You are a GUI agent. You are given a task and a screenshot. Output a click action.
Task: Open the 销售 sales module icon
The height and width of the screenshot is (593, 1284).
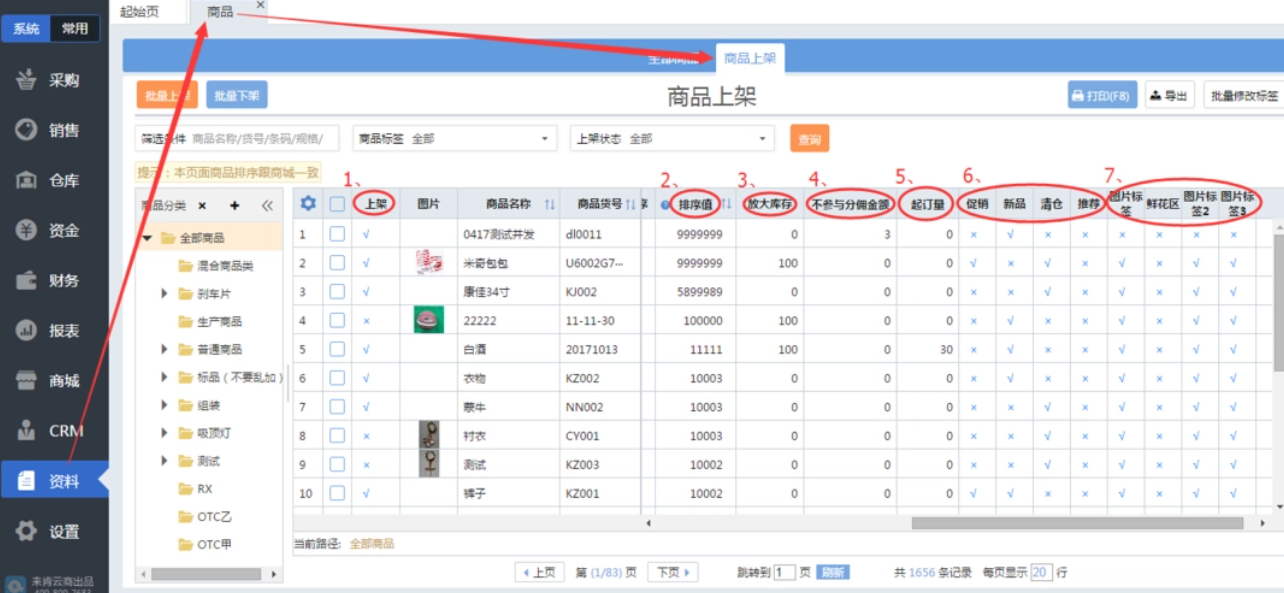[x=27, y=130]
